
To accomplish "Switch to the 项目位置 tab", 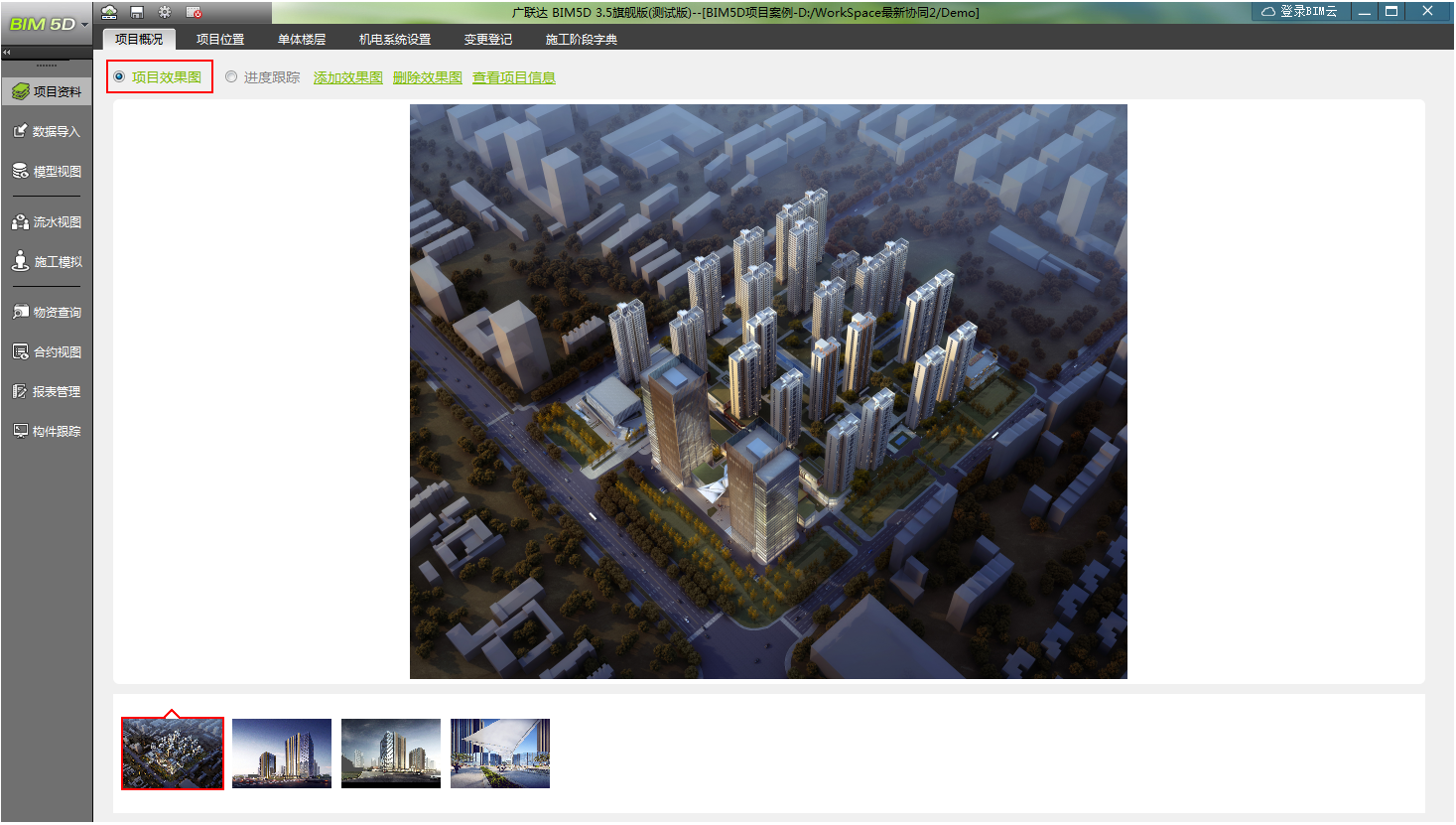I will [220, 39].
